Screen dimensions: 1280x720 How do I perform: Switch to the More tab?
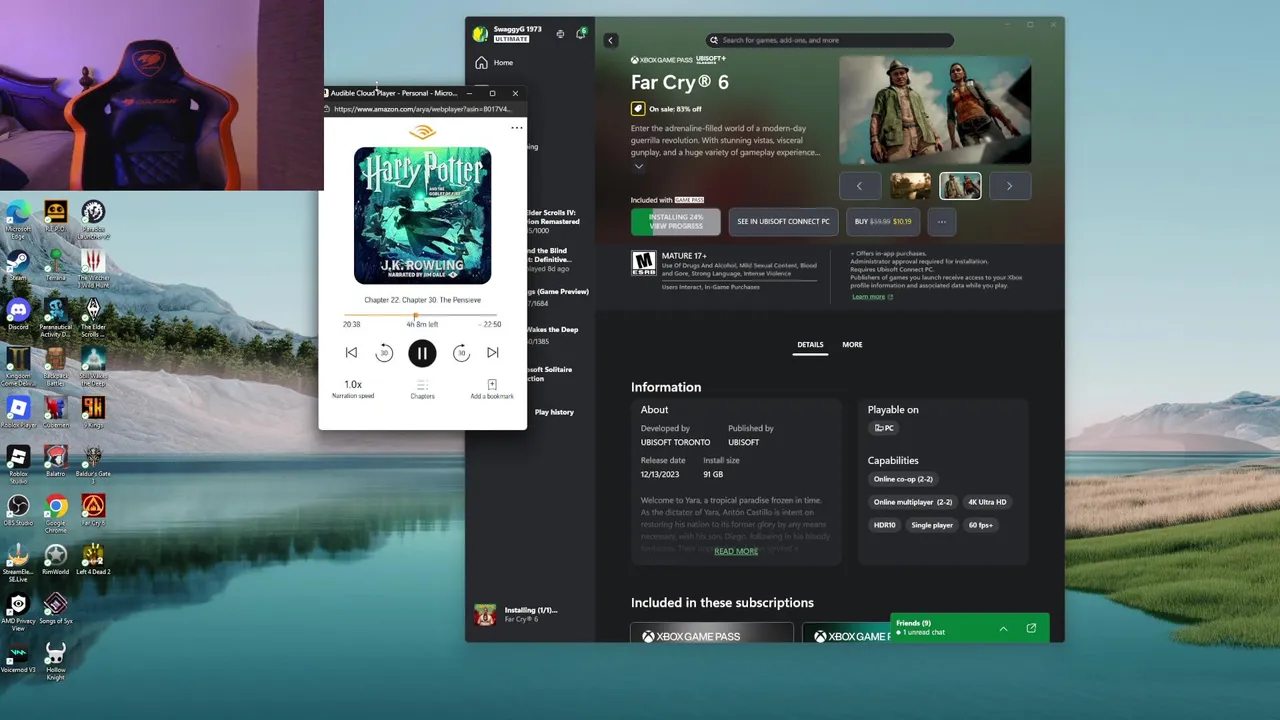click(x=852, y=345)
